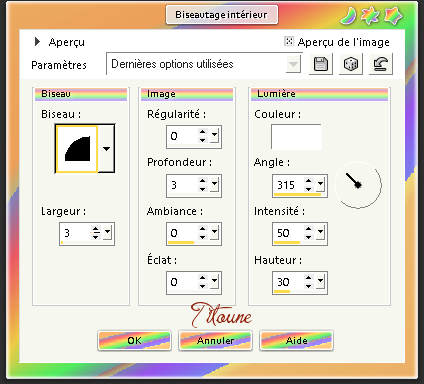Screen dimensions: 424x384
Task: Expand the Aperçu preview triangle
Action: click(x=37, y=42)
